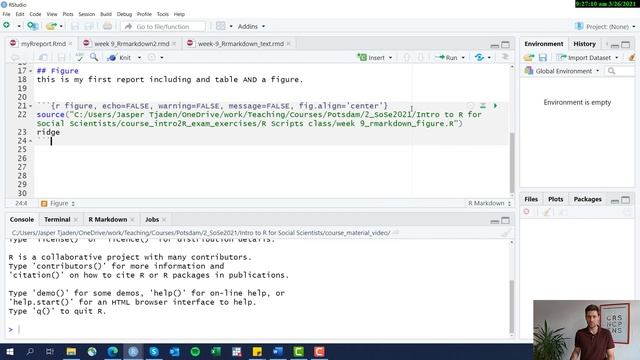
Task: Knit the document with the yarn ball icon
Action: point(112,58)
